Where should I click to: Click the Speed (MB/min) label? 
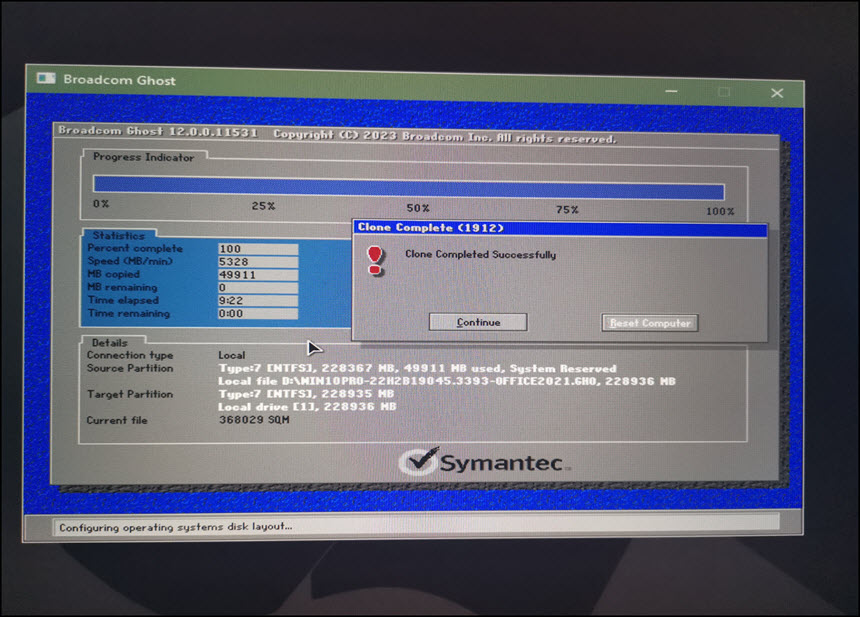pos(130,262)
